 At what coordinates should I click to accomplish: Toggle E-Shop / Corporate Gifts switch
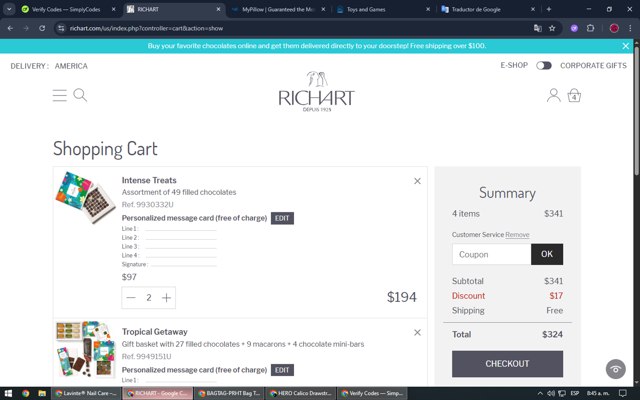[544, 65]
